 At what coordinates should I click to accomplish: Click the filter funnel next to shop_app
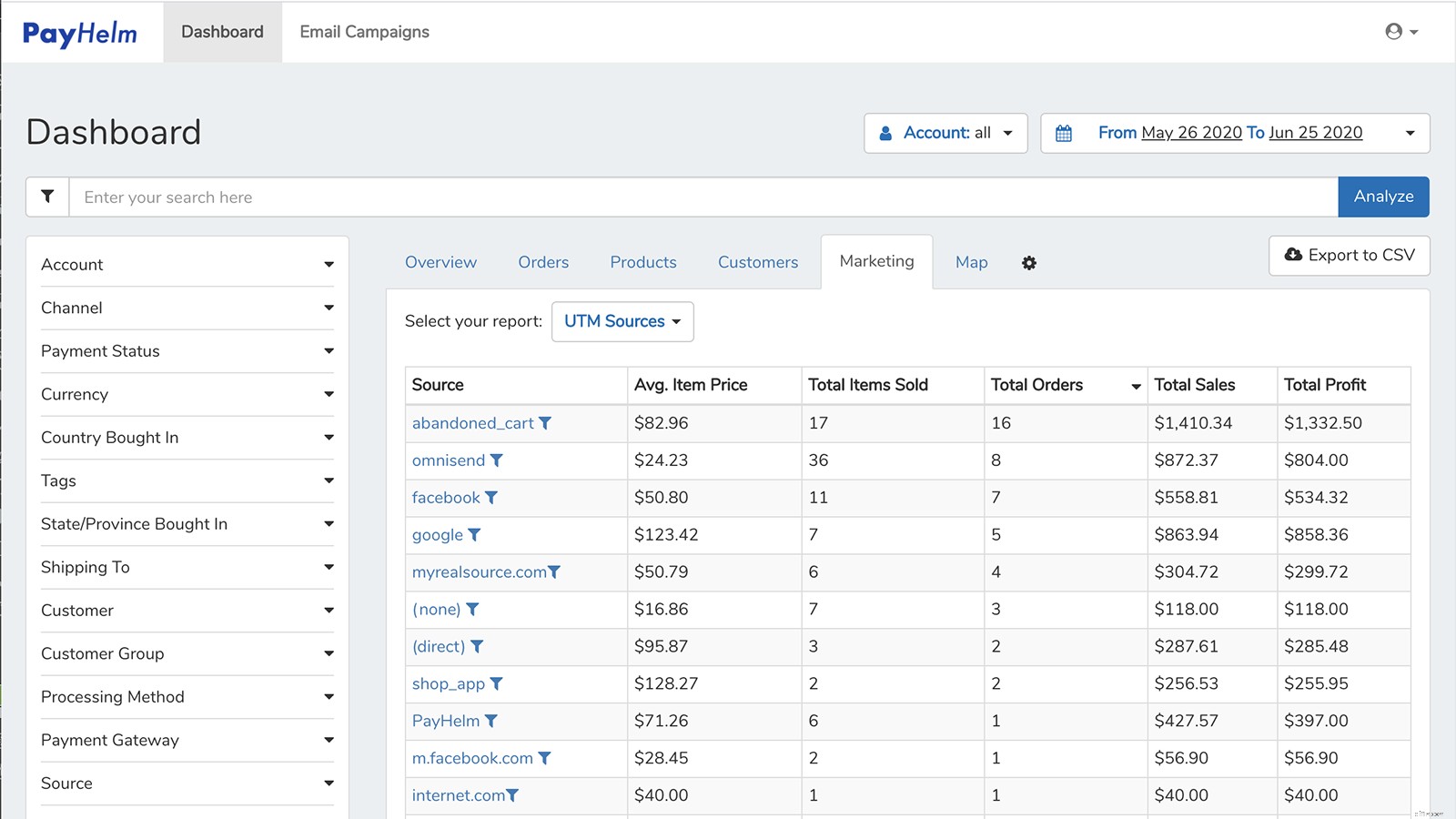coord(496,684)
